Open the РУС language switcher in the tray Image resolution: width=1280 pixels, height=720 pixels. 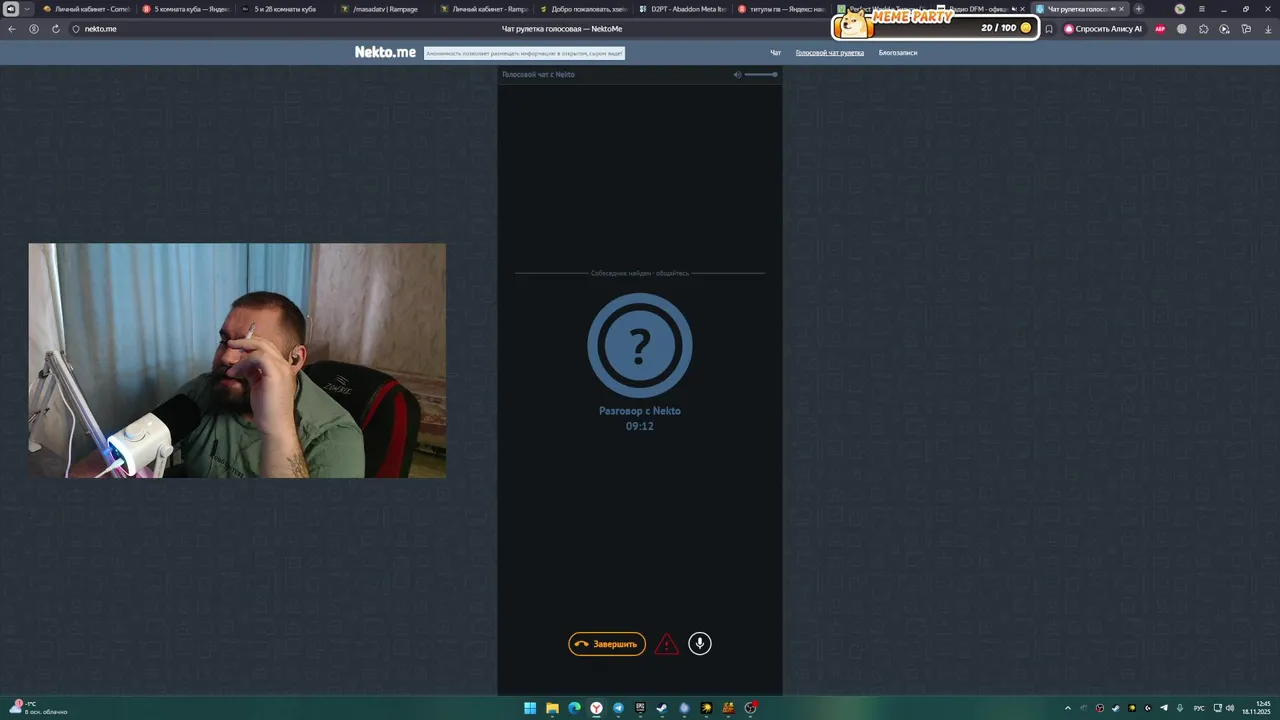point(1199,708)
